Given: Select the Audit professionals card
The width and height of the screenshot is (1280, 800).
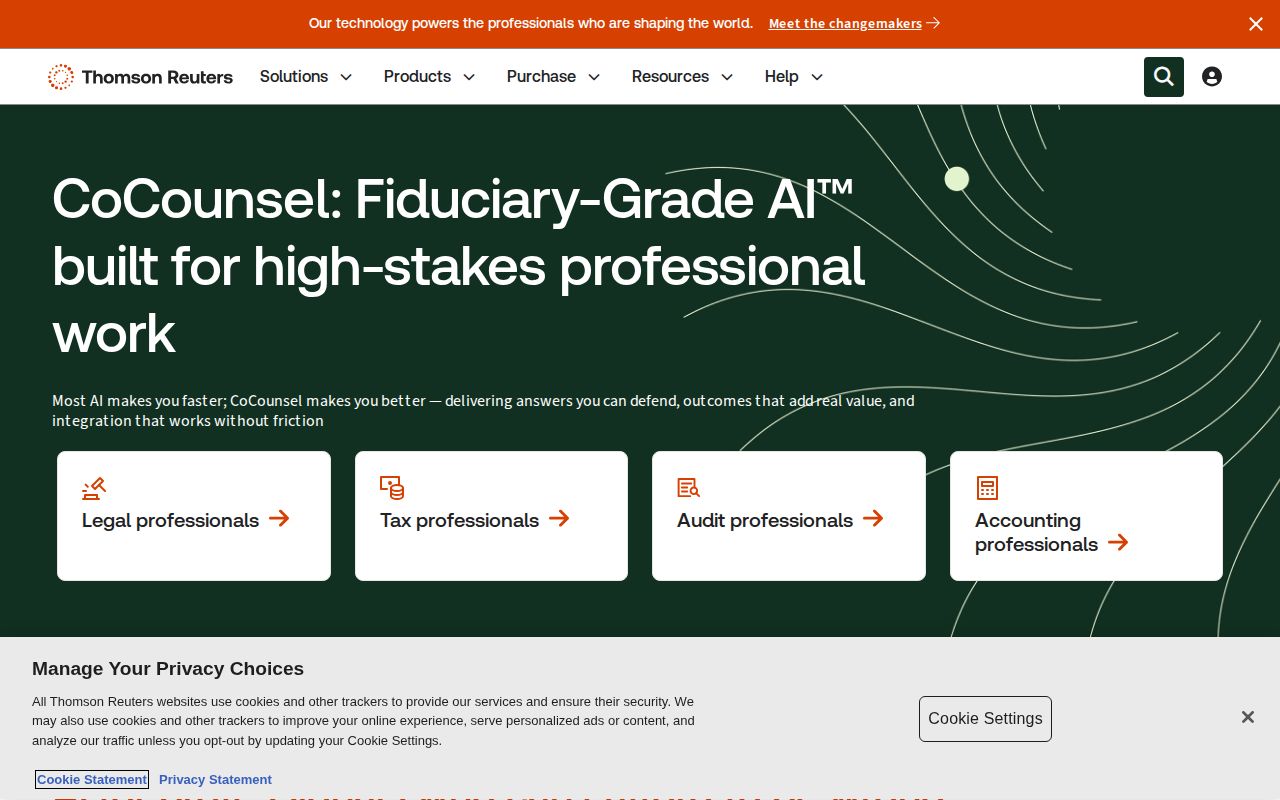Looking at the screenshot, I should [789, 516].
